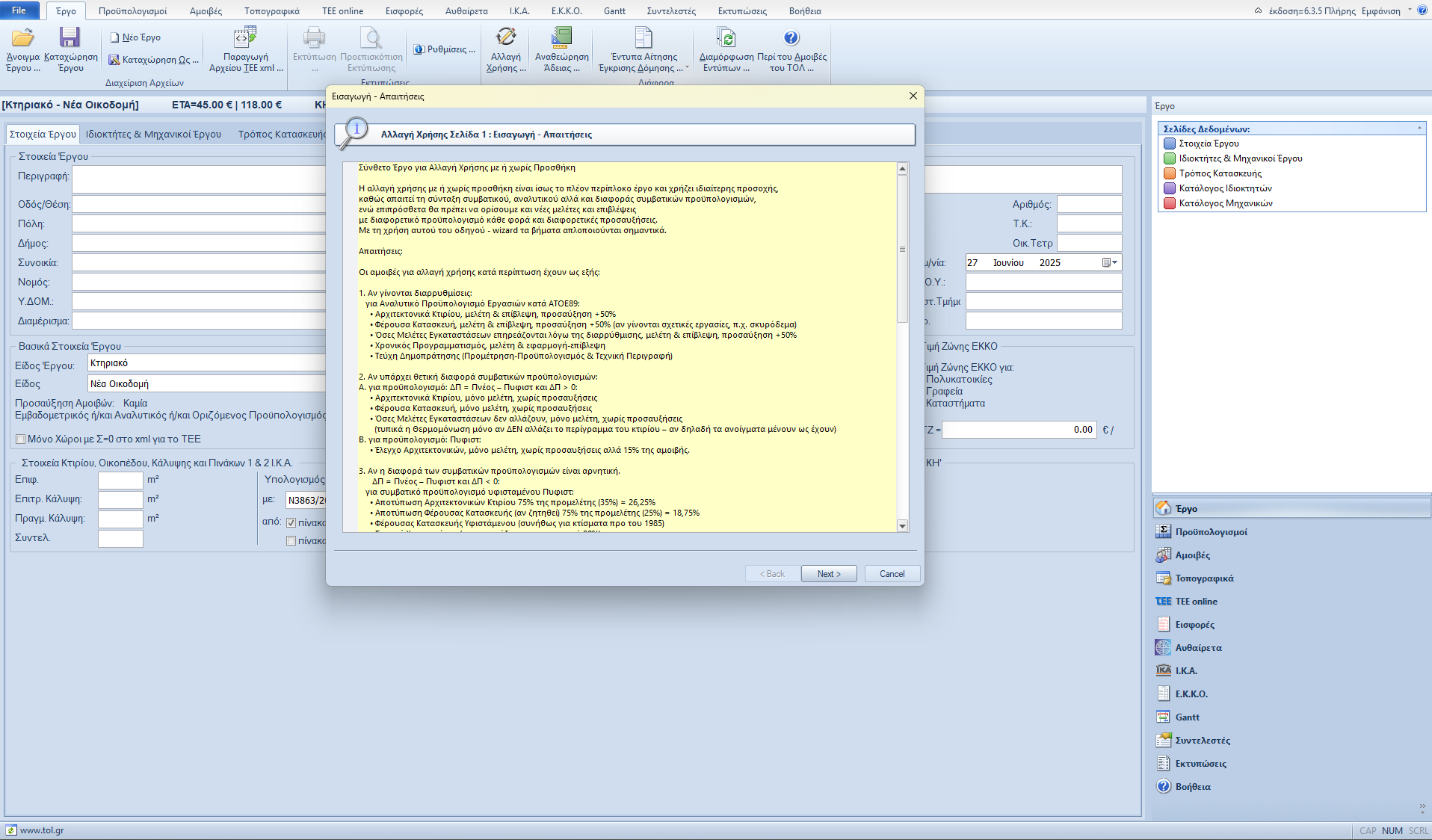This screenshot has width=1432, height=840.
Task: Open Προϋπολογισμοί from the right sidebar
Action: [1210, 532]
